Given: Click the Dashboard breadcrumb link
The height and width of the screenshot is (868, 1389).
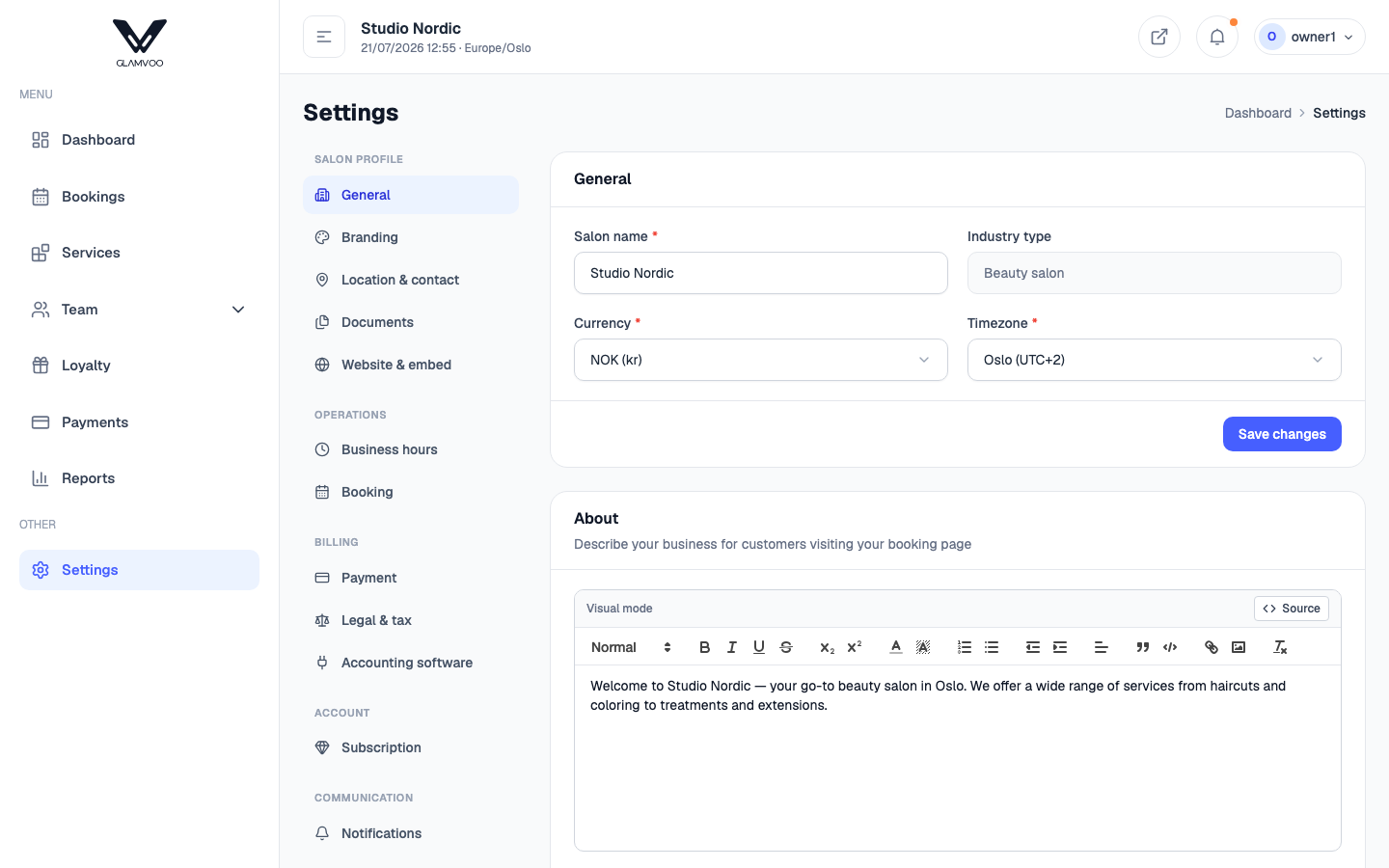Looking at the screenshot, I should [x=1258, y=113].
